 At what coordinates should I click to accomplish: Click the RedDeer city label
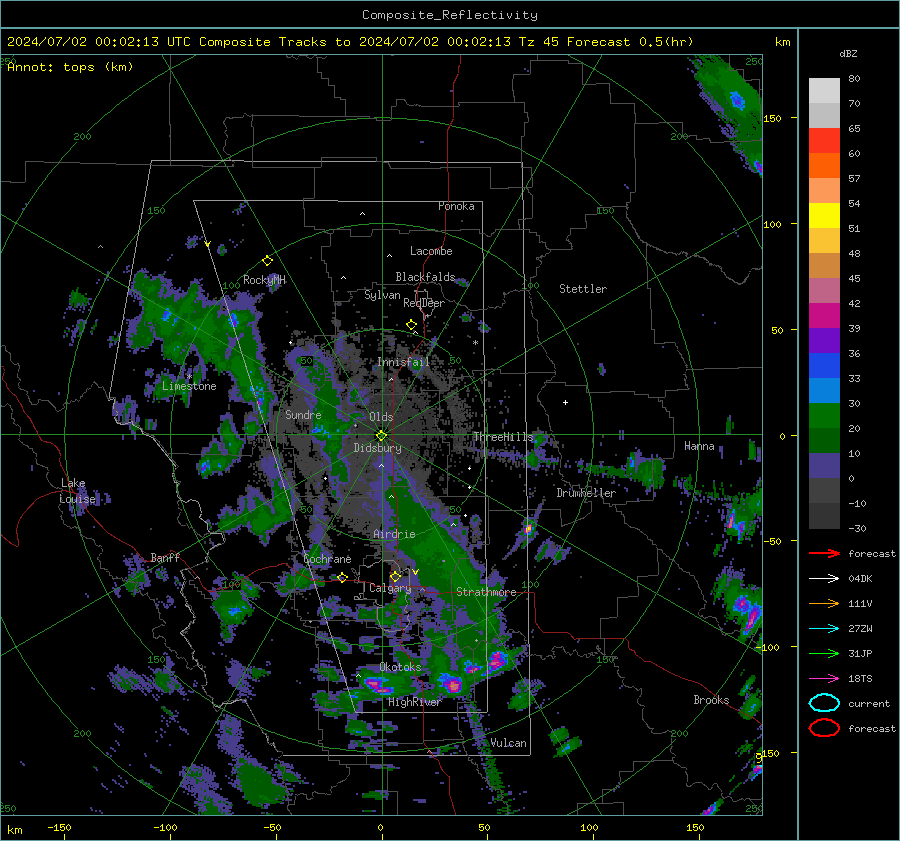[x=424, y=303]
